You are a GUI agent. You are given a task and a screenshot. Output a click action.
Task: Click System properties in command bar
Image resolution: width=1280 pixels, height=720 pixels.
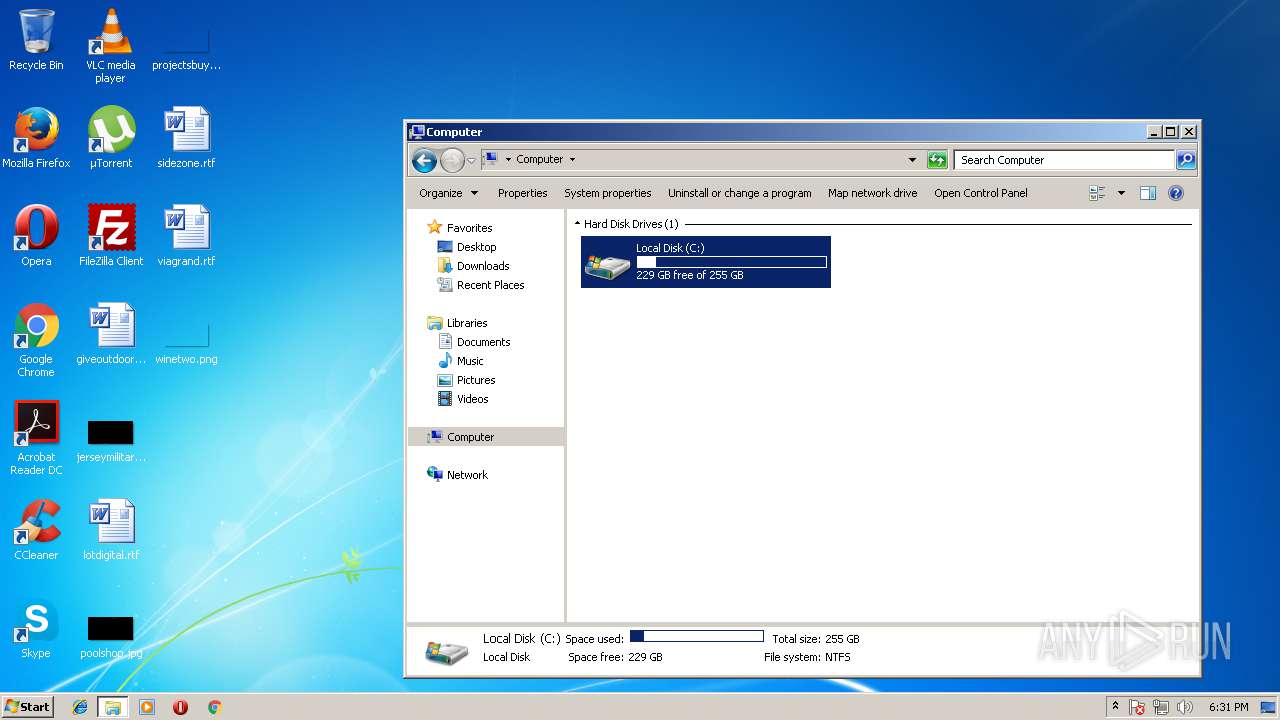point(607,193)
